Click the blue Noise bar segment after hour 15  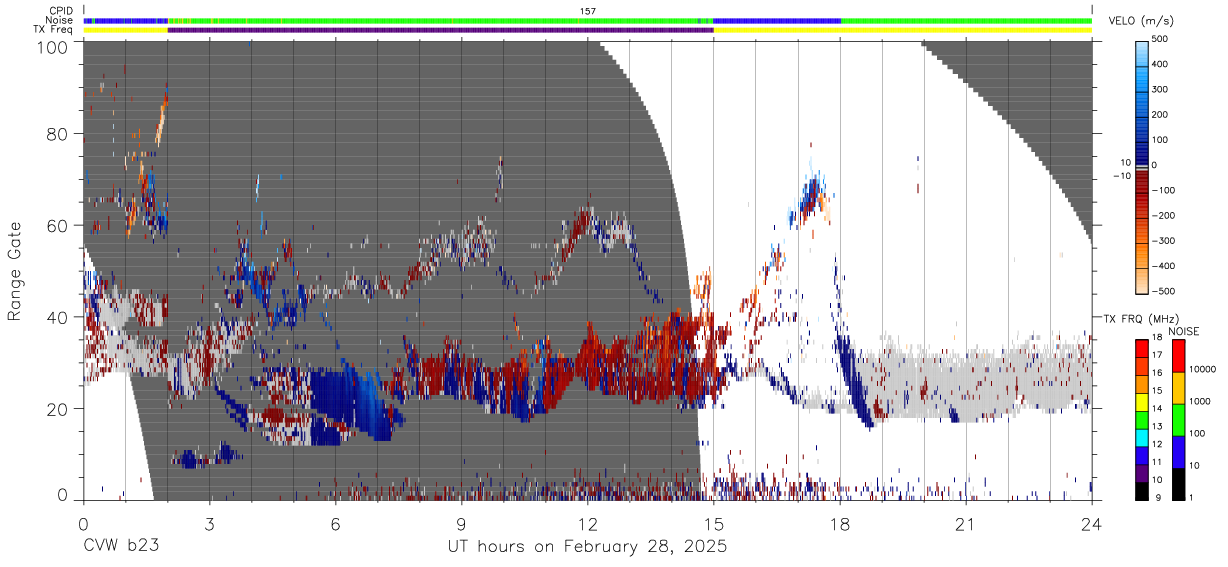click(x=777, y=20)
